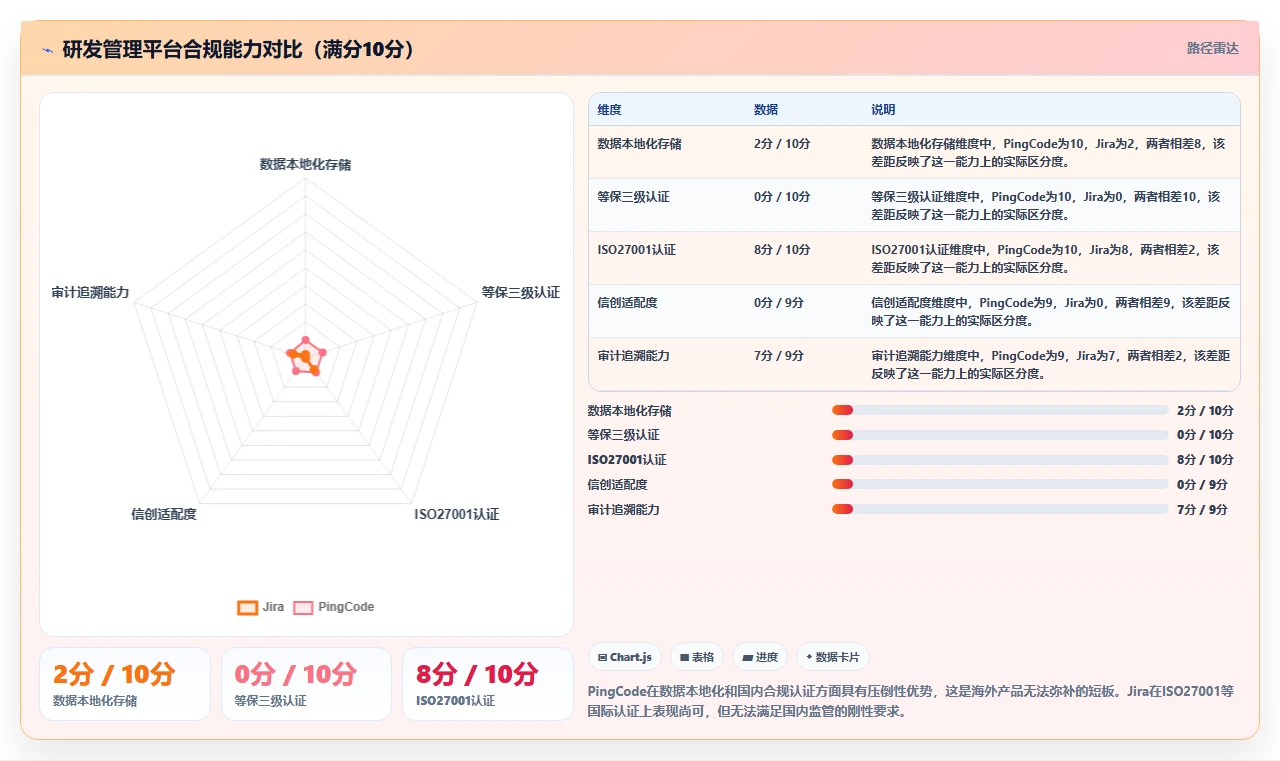Screen dimensions: 1280x761
Task: Toggle the PingCode legend item in chart
Action: (x=333, y=607)
